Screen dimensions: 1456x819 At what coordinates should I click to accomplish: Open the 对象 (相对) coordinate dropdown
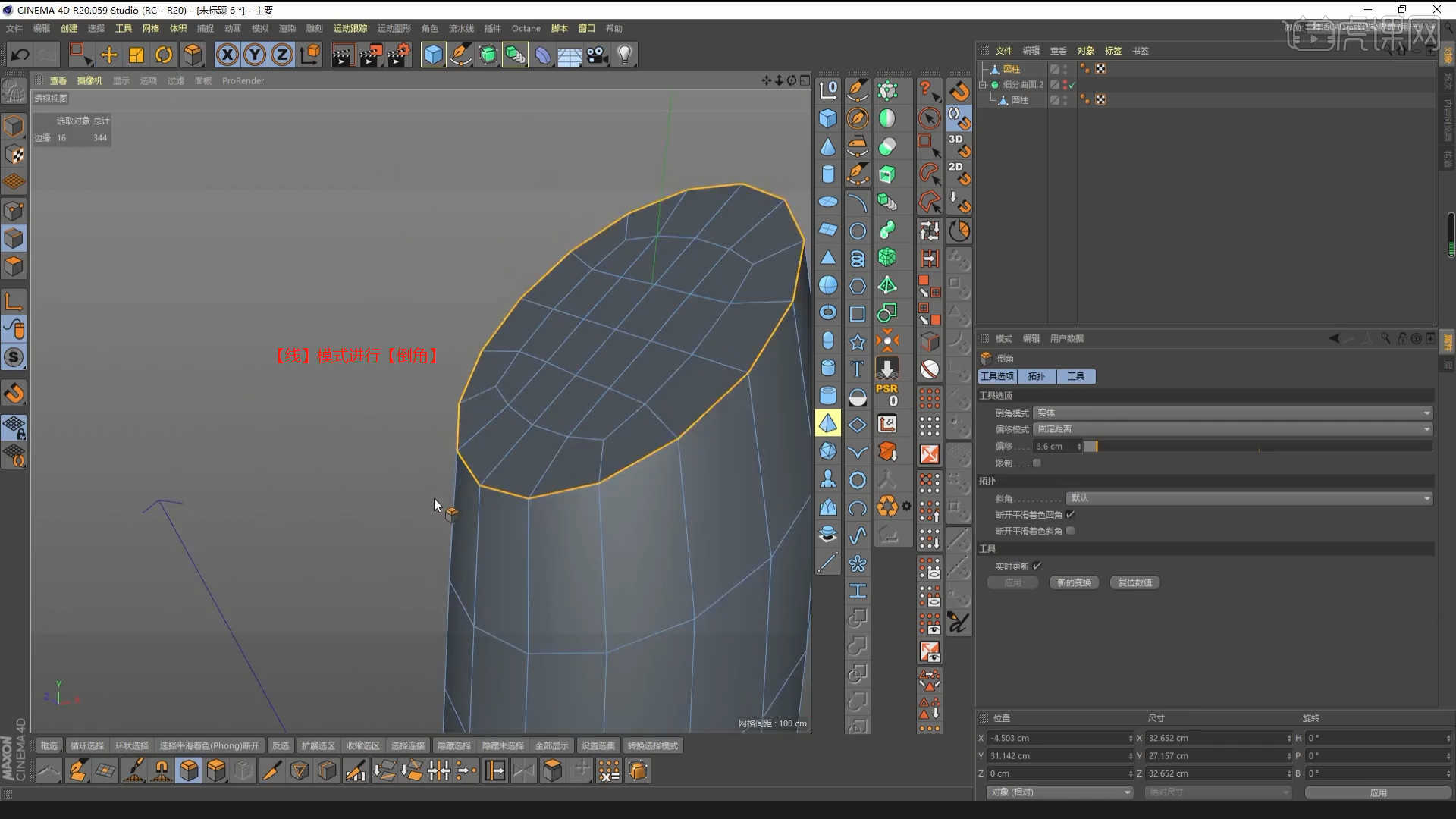coord(1059,792)
